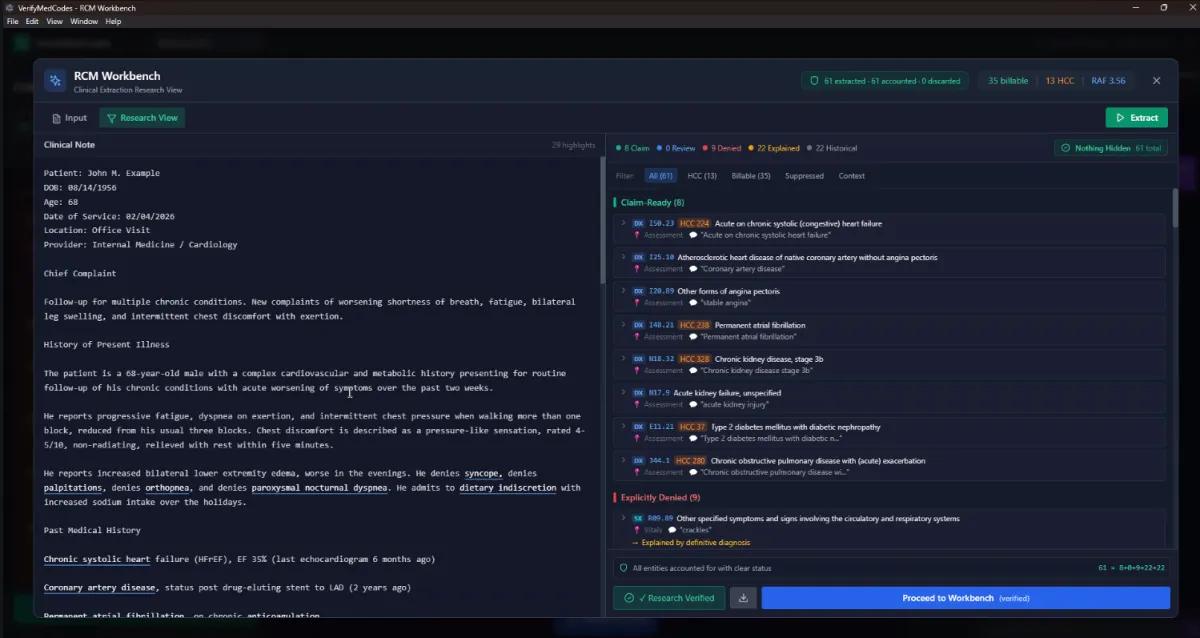Expand the R09.89 explicitly denied row

pos(623,519)
